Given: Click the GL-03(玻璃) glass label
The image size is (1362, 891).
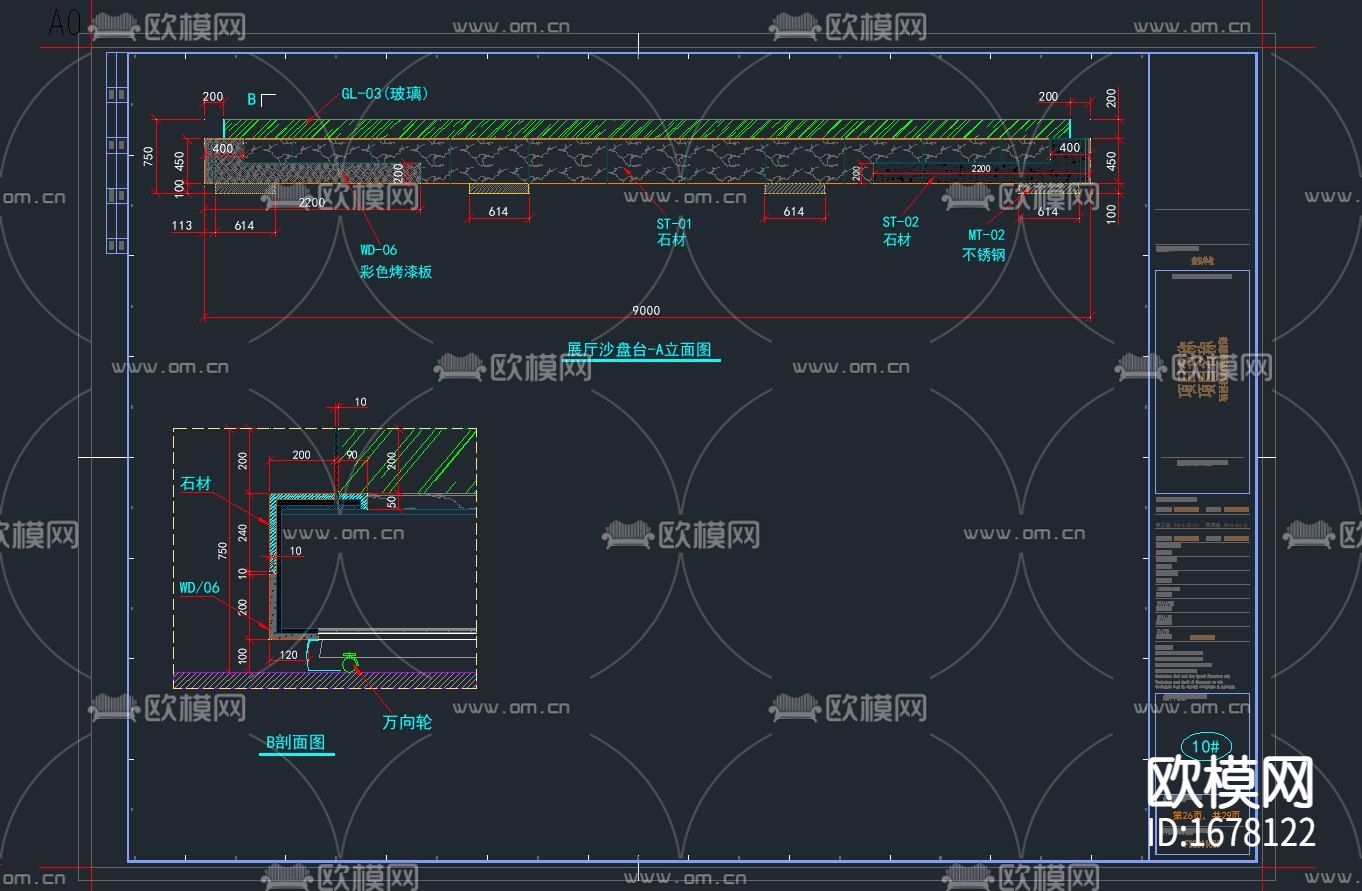Looking at the screenshot, I should coord(385,94).
